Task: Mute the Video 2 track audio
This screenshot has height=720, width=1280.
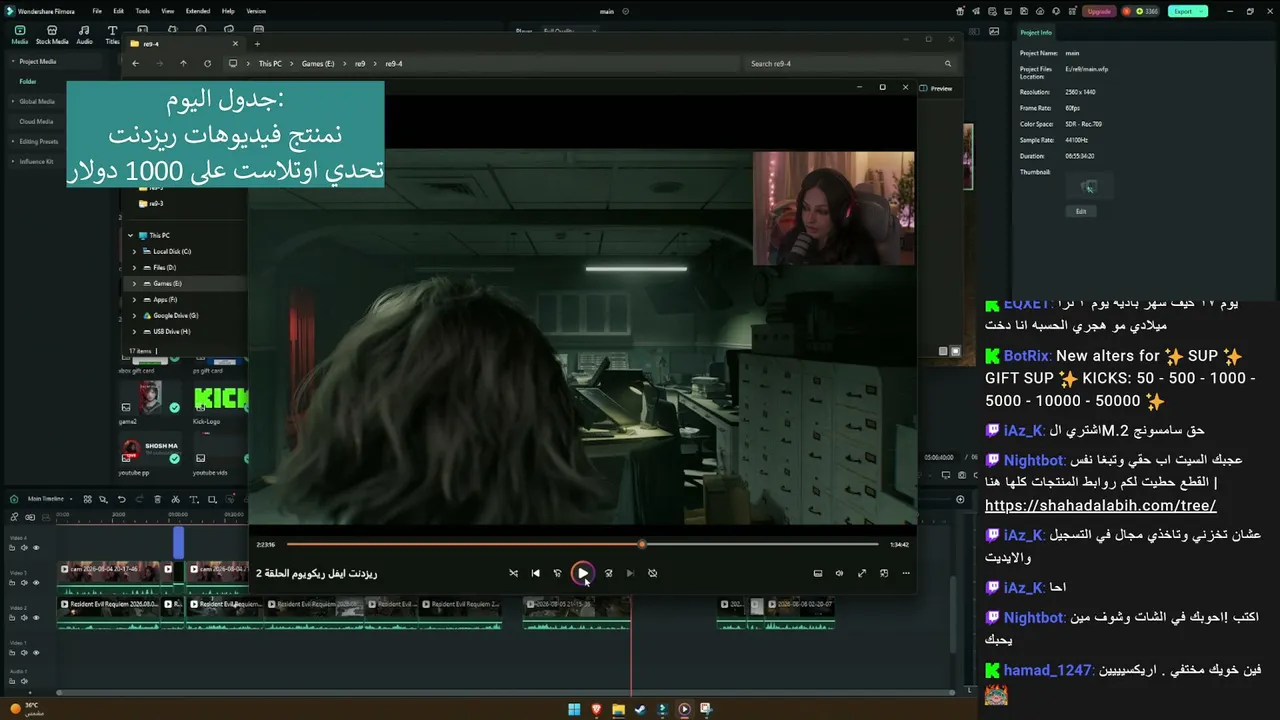Action: pyautogui.click(x=26, y=618)
